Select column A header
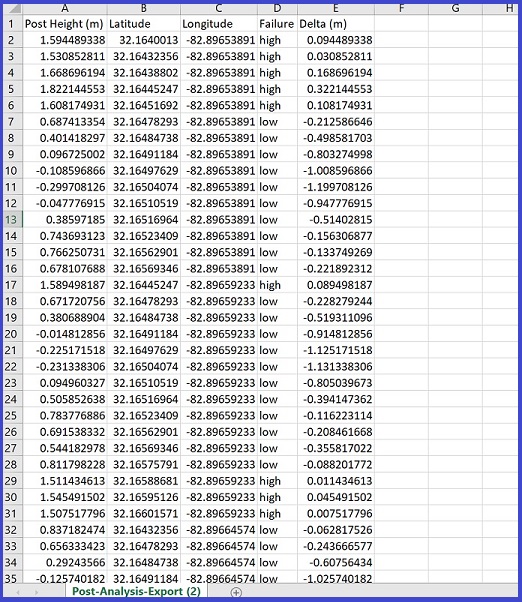This screenshot has height=602, width=522. tap(65, 8)
